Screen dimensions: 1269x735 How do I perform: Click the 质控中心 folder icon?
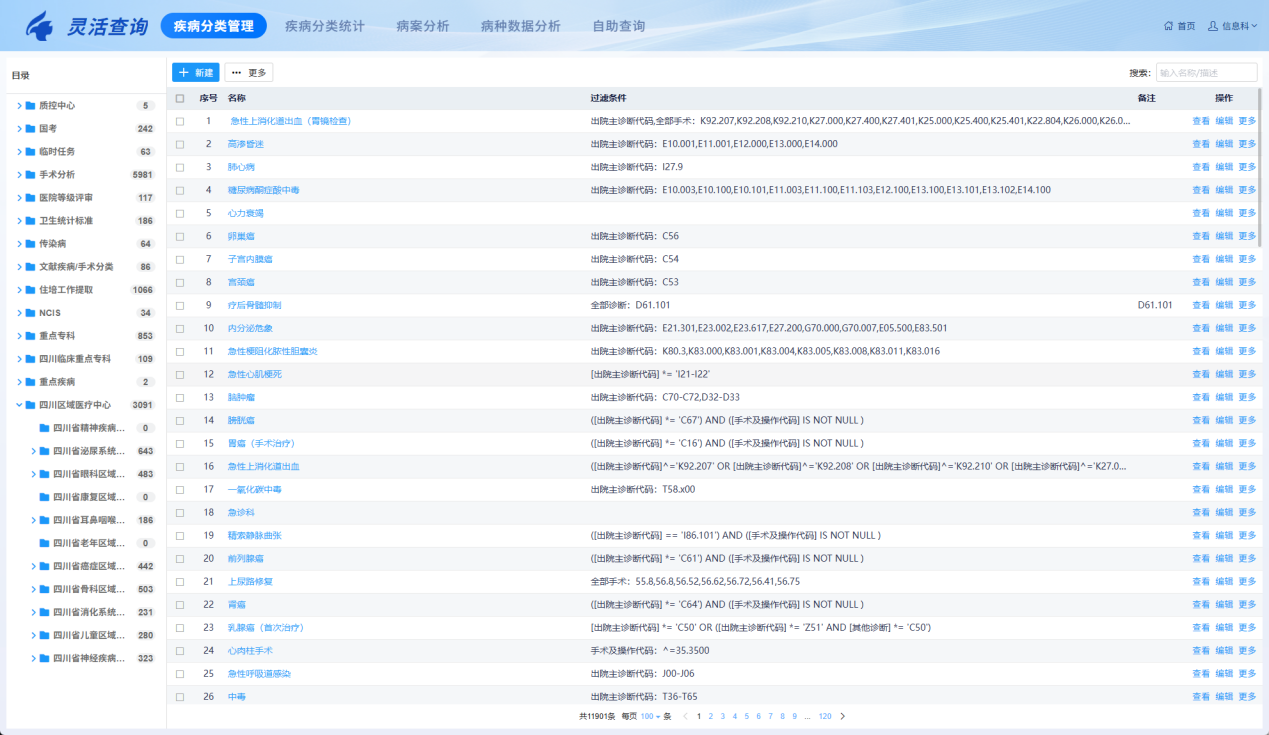click(x=30, y=106)
